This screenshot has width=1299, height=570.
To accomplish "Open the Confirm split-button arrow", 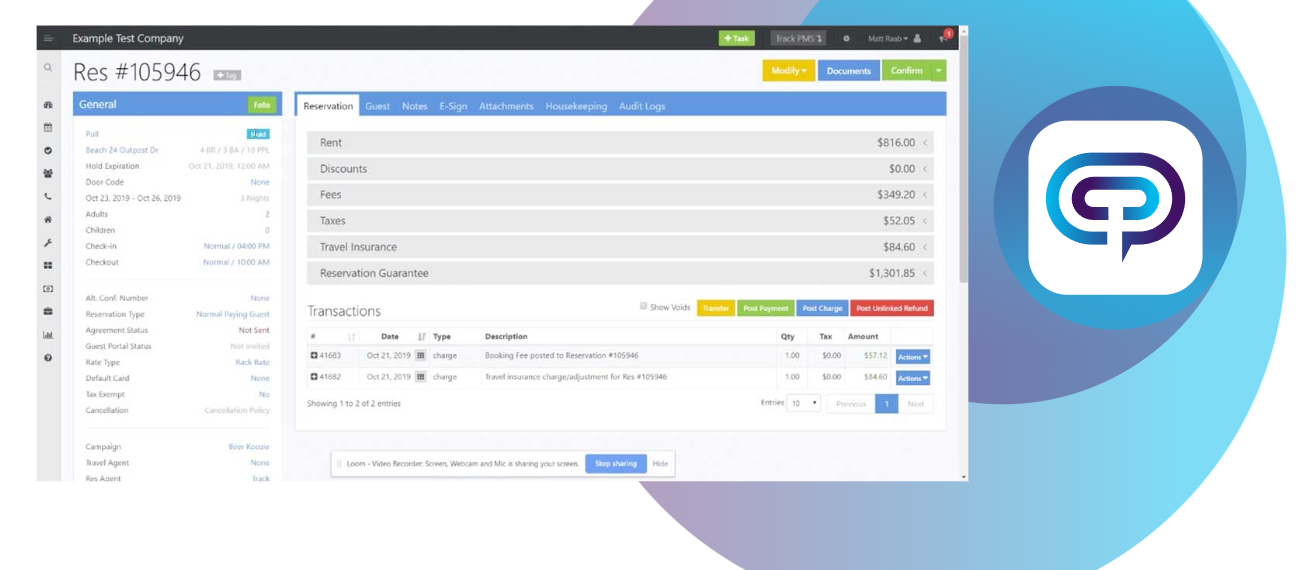I will 938,71.
